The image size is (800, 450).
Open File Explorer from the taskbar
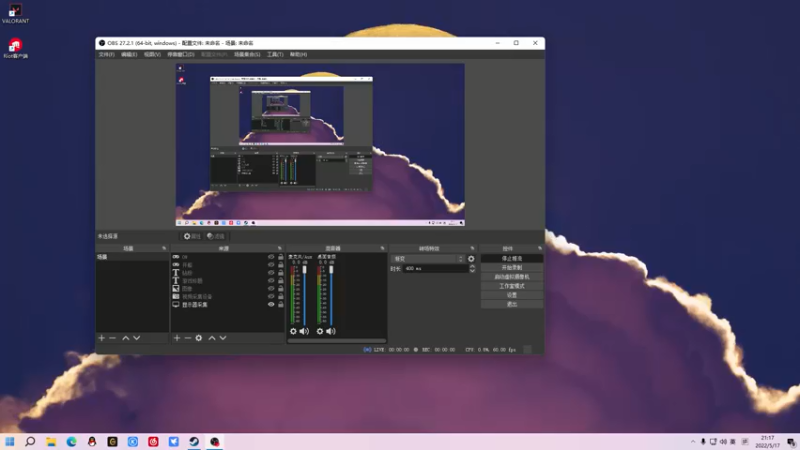point(51,441)
